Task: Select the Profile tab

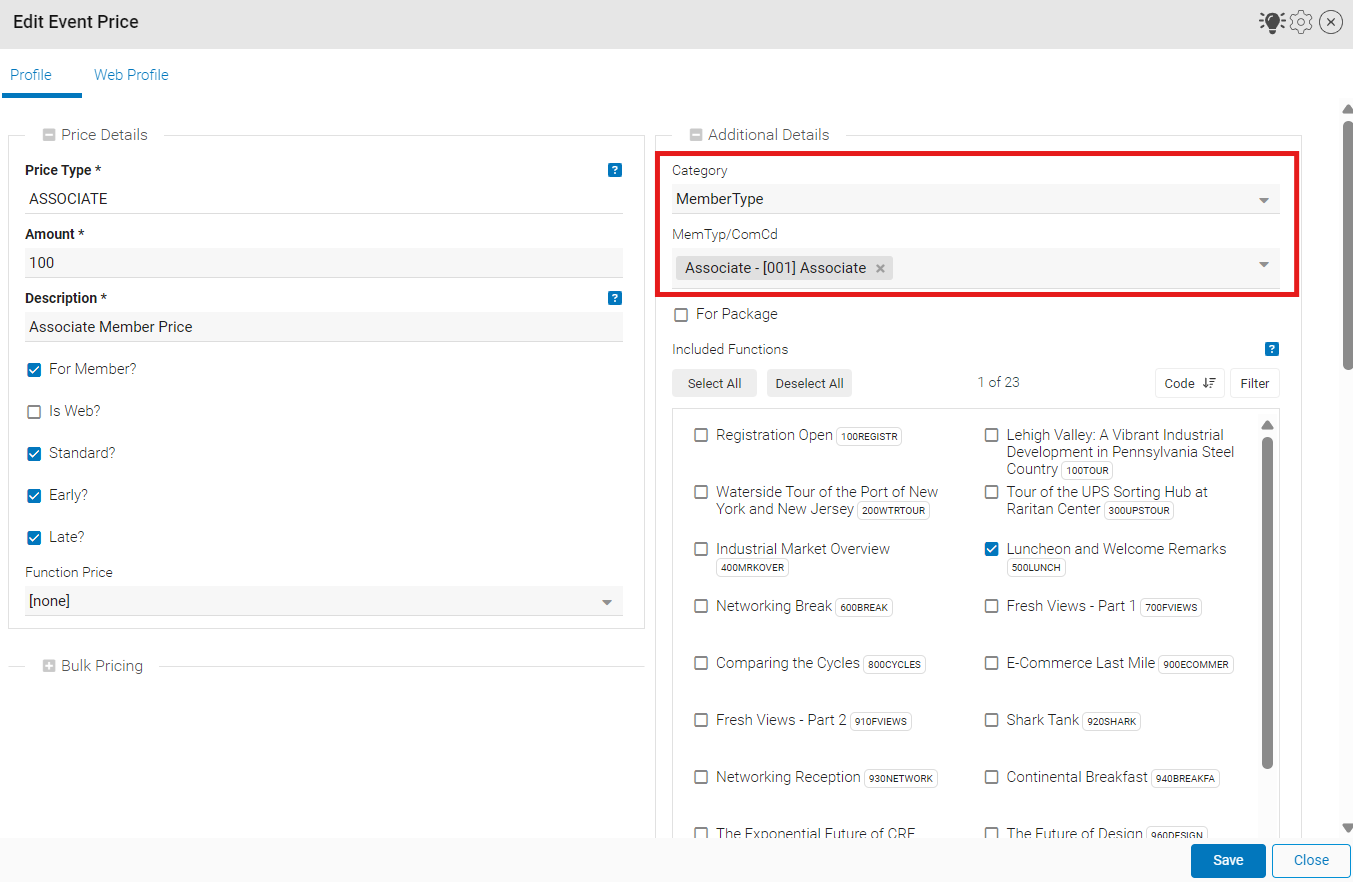Action: click(x=31, y=75)
